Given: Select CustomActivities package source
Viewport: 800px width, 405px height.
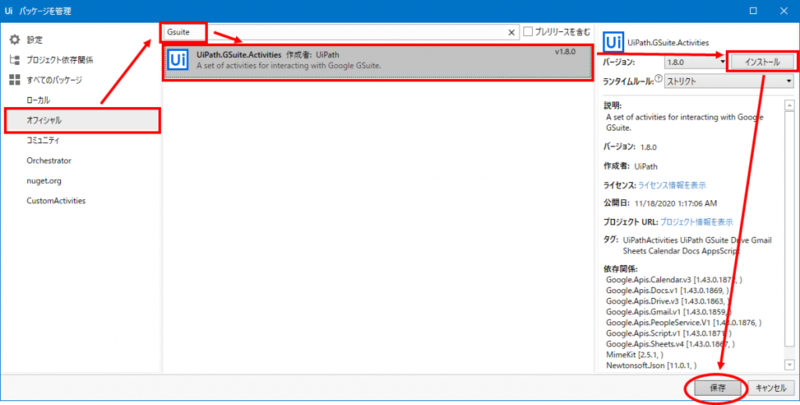Looking at the screenshot, I should (x=56, y=200).
